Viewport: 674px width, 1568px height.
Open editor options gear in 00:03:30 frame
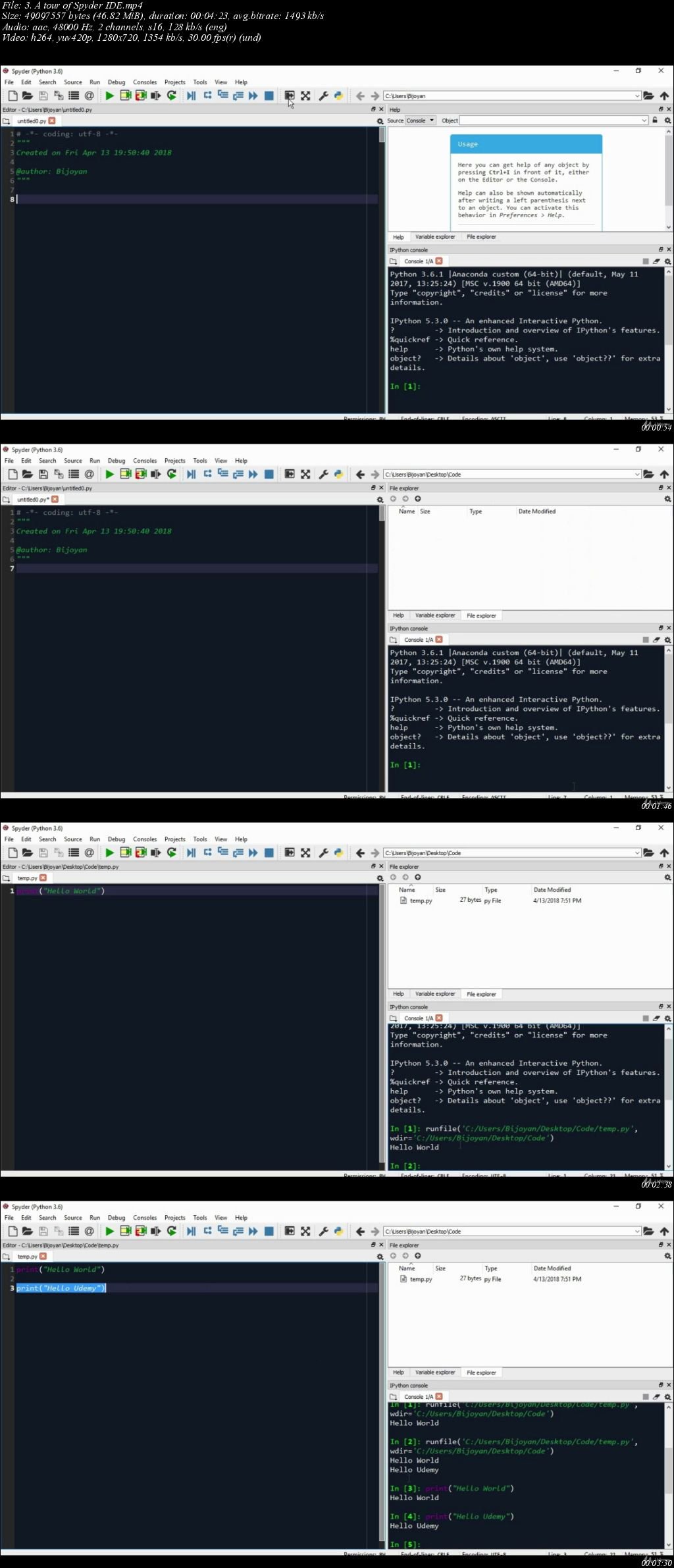click(380, 1257)
